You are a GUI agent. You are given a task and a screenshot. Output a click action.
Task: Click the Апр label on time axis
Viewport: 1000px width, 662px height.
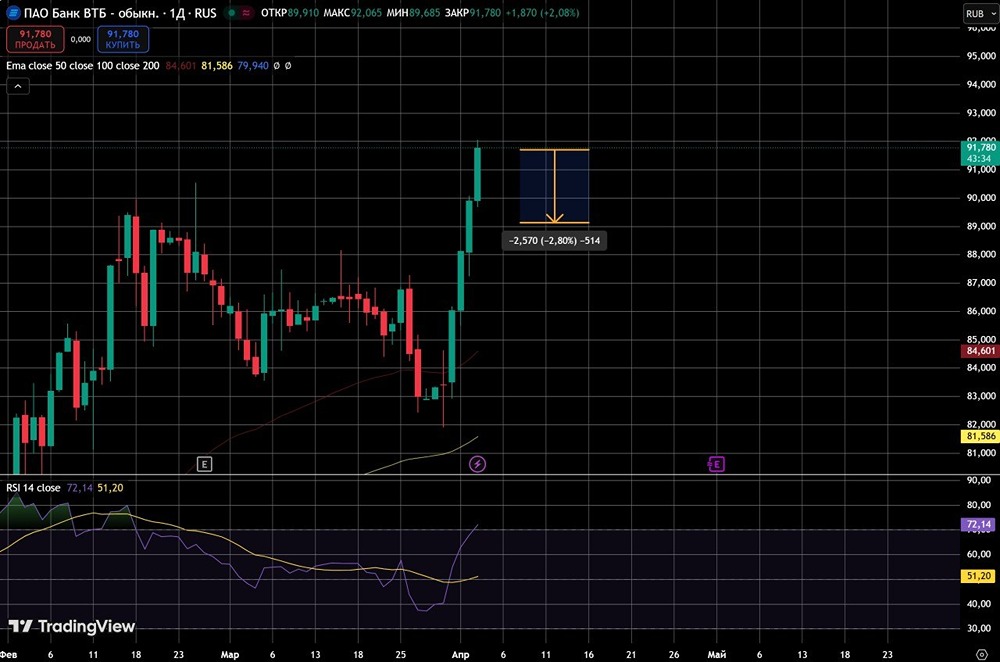click(x=460, y=654)
